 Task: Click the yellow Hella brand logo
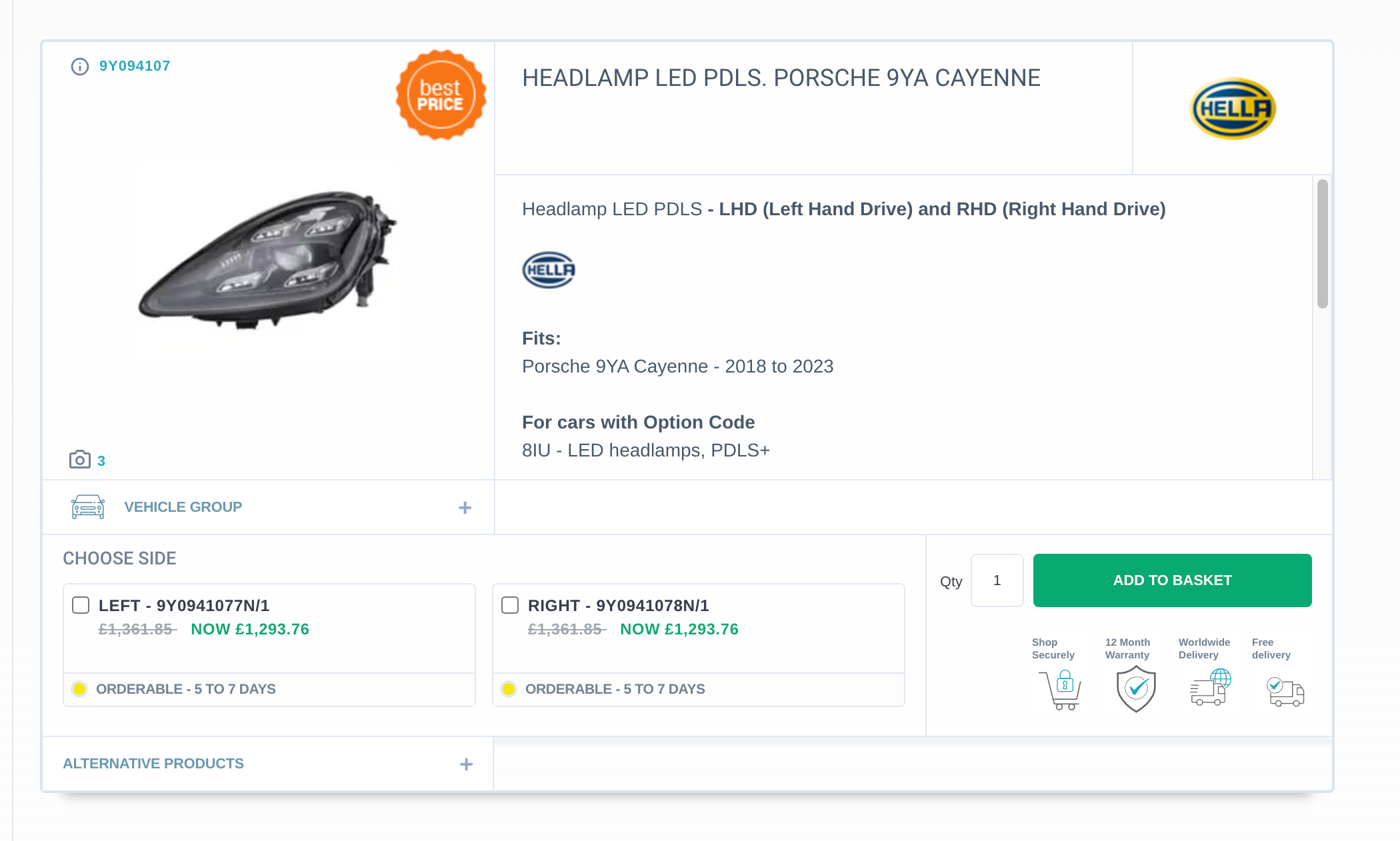pos(1233,109)
